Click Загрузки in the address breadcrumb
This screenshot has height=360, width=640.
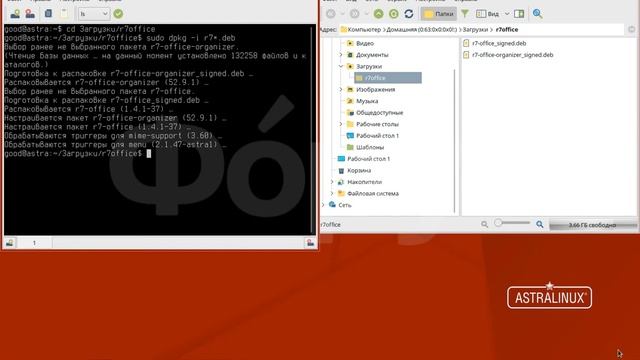475,29
